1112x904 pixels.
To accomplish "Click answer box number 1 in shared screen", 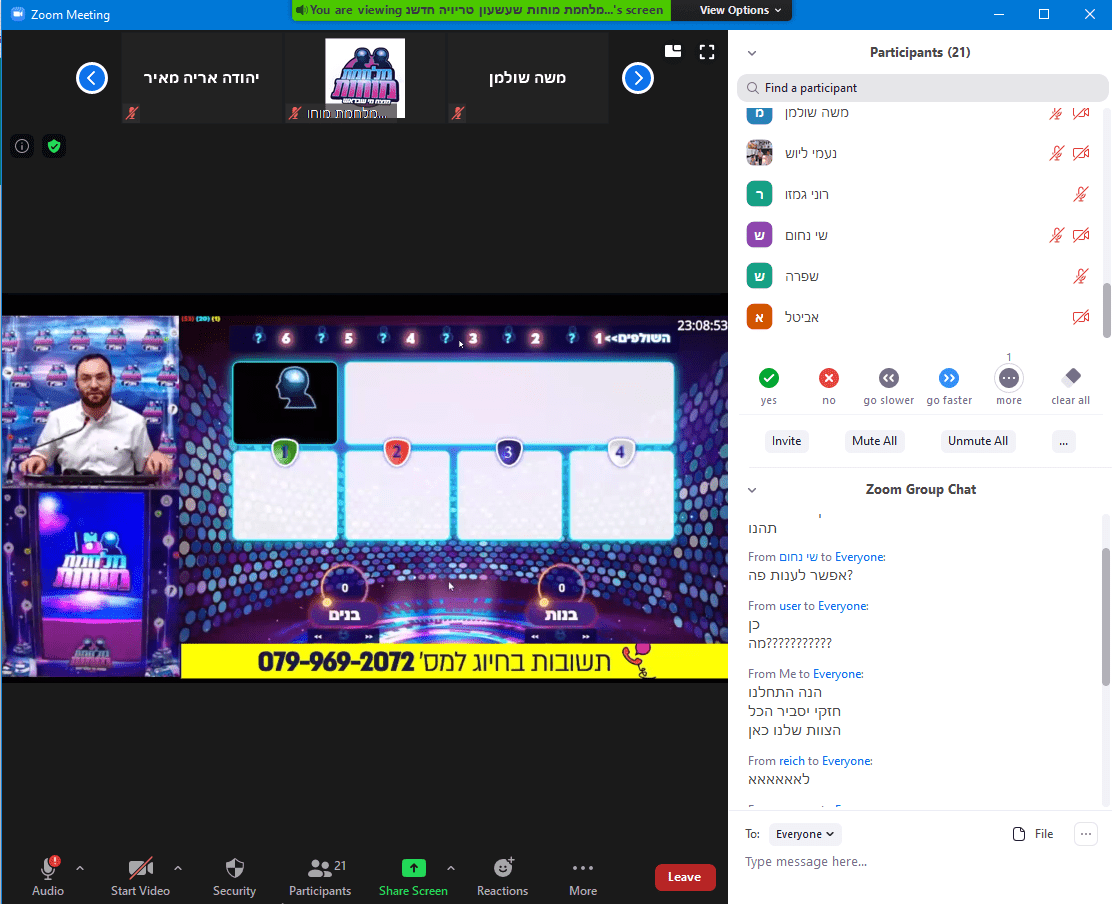I will click(x=285, y=496).
